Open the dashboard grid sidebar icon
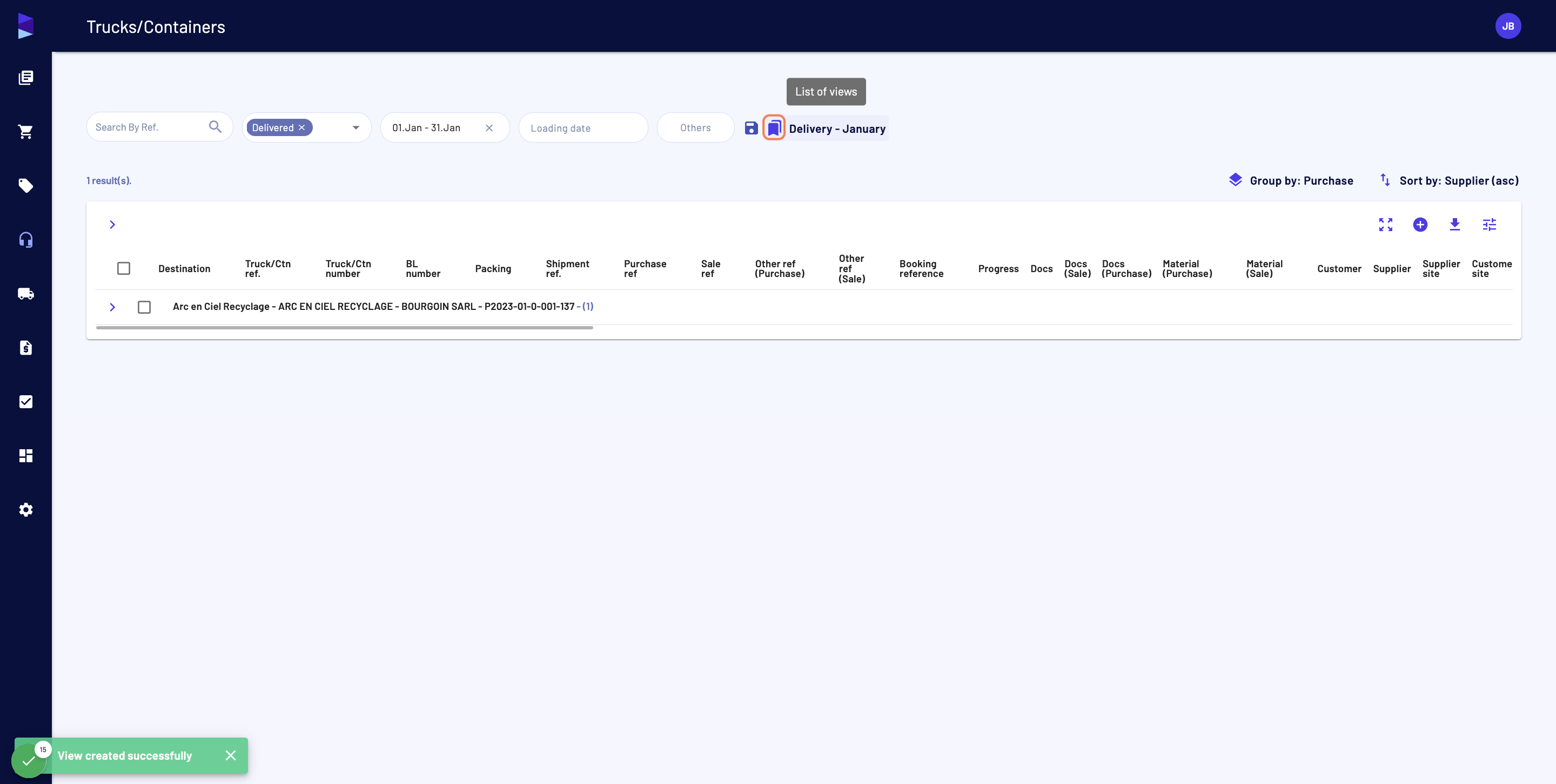This screenshot has width=1556, height=784. [25, 456]
